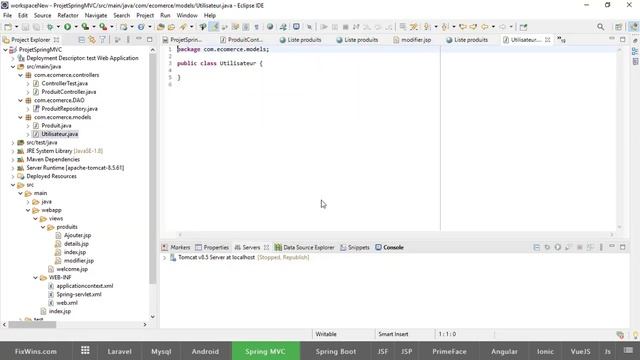
Task: Toggle the Java EE perspective button
Action: pos(633,27)
